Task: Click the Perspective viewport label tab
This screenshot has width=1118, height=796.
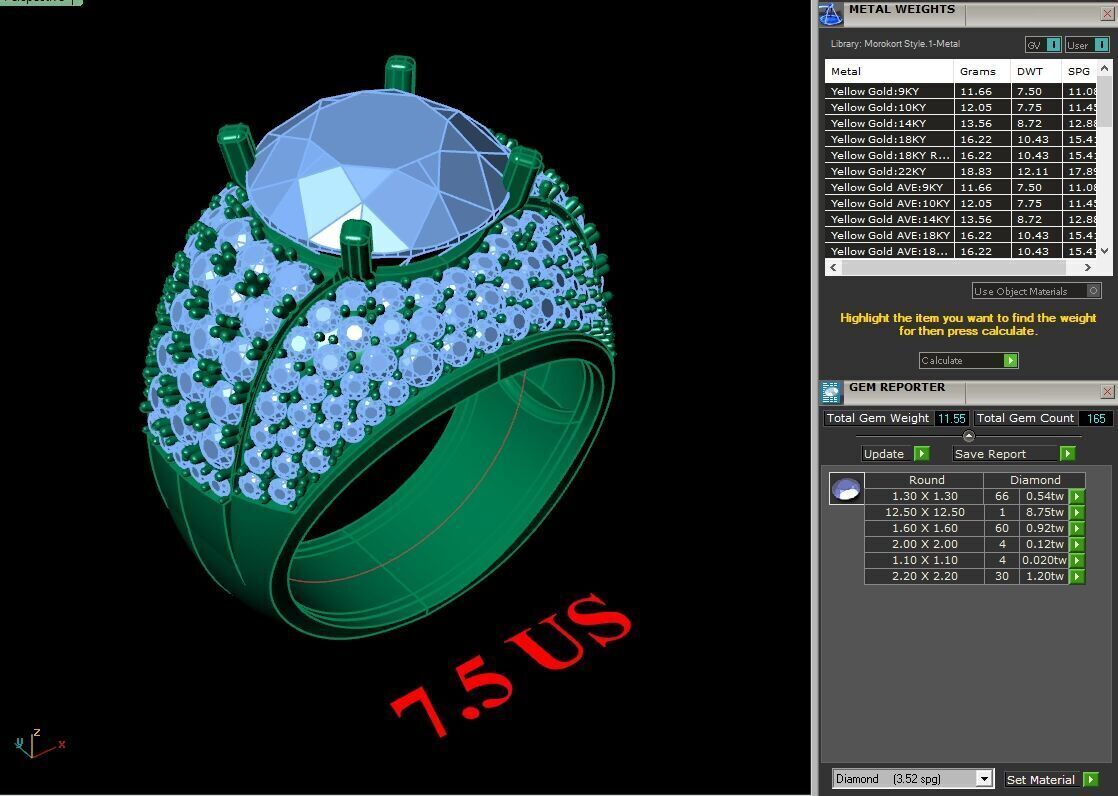Action: pyautogui.click(x=41, y=2)
